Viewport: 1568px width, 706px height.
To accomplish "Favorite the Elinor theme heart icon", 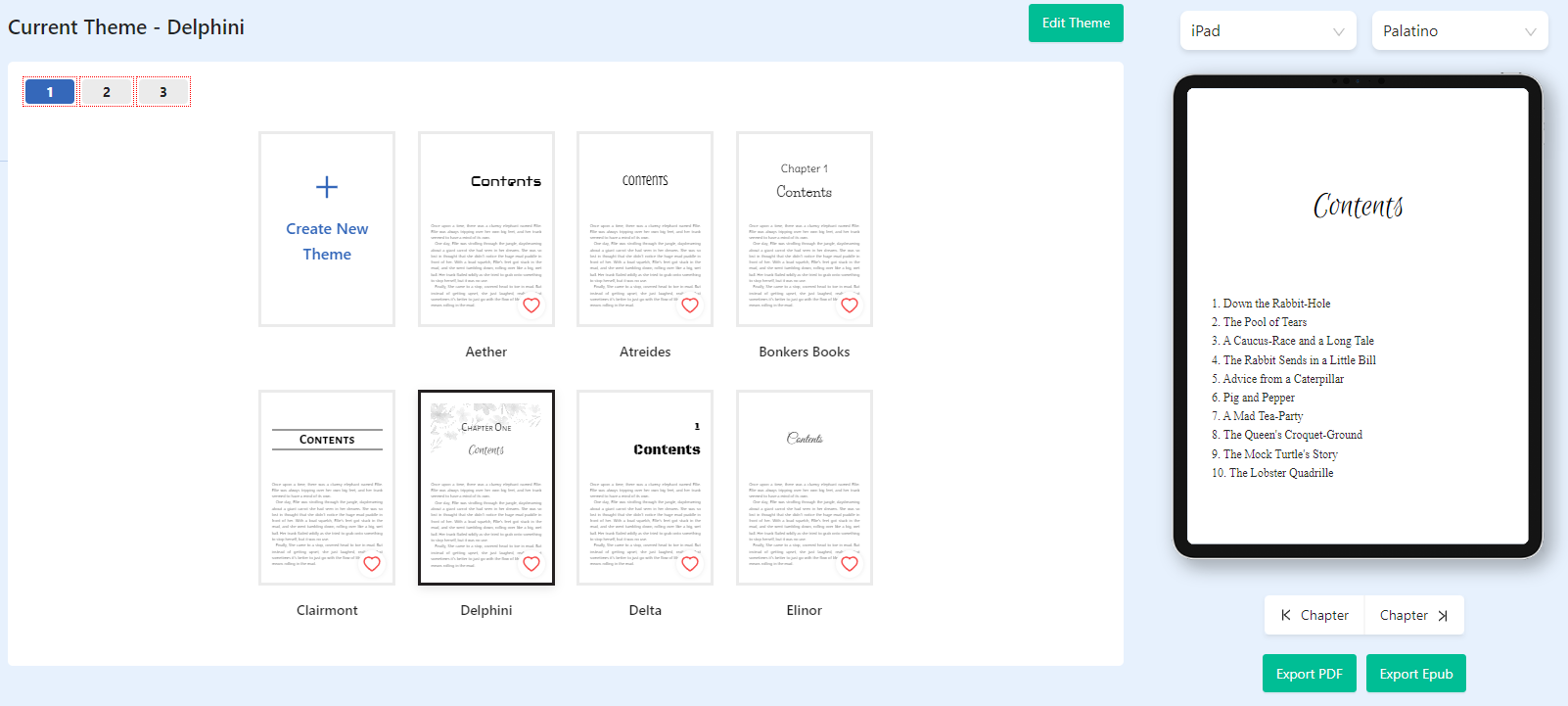I will pos(850,564).
